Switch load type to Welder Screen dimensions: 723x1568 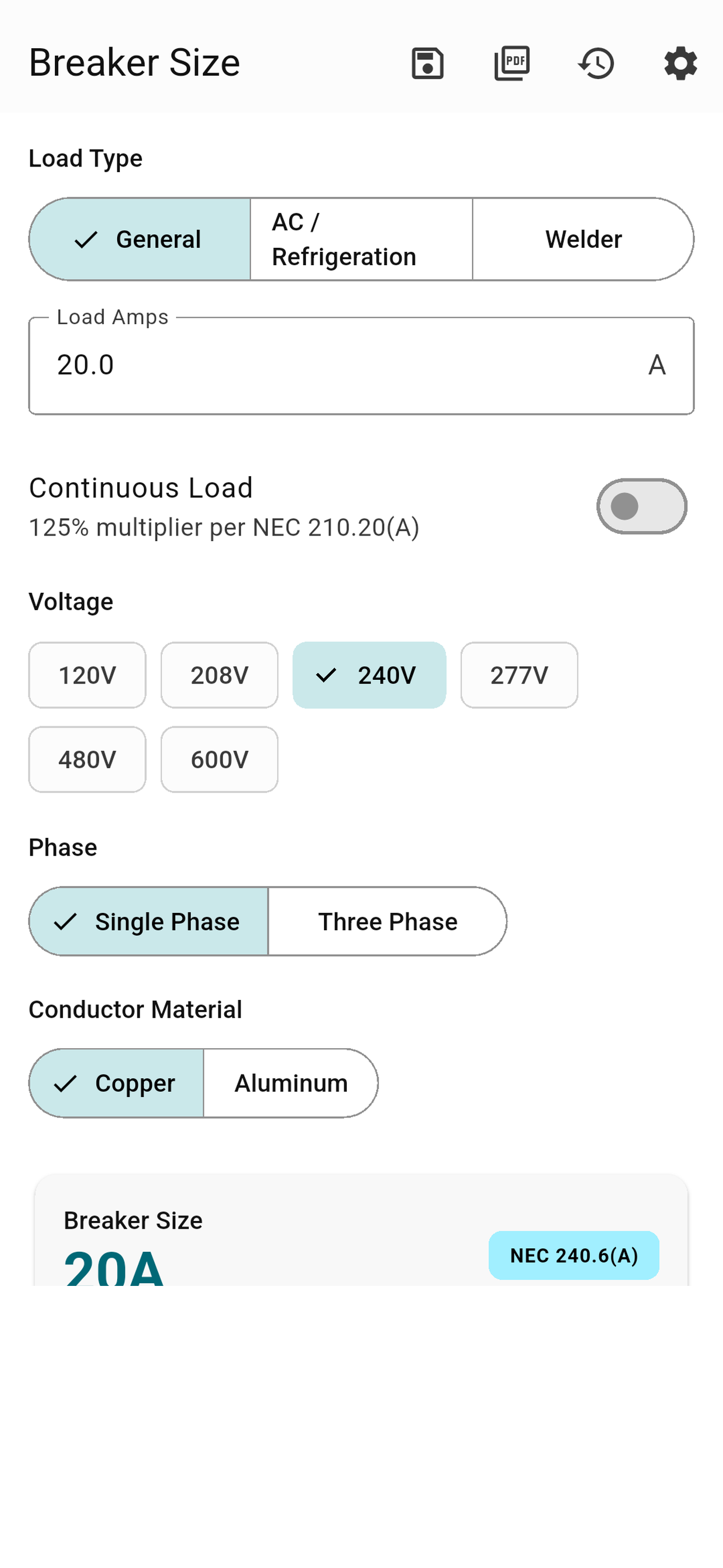pyautogui.click(x=583, y=239)
